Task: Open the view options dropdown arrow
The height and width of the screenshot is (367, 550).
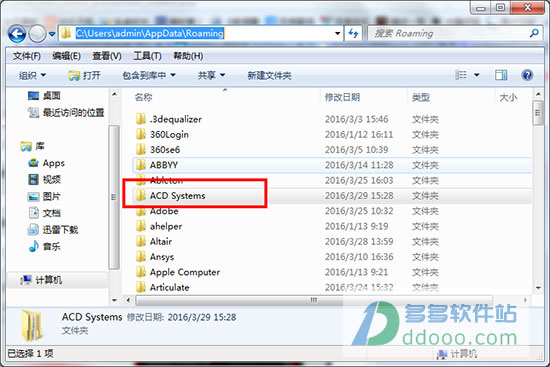Action: [477, 75]
